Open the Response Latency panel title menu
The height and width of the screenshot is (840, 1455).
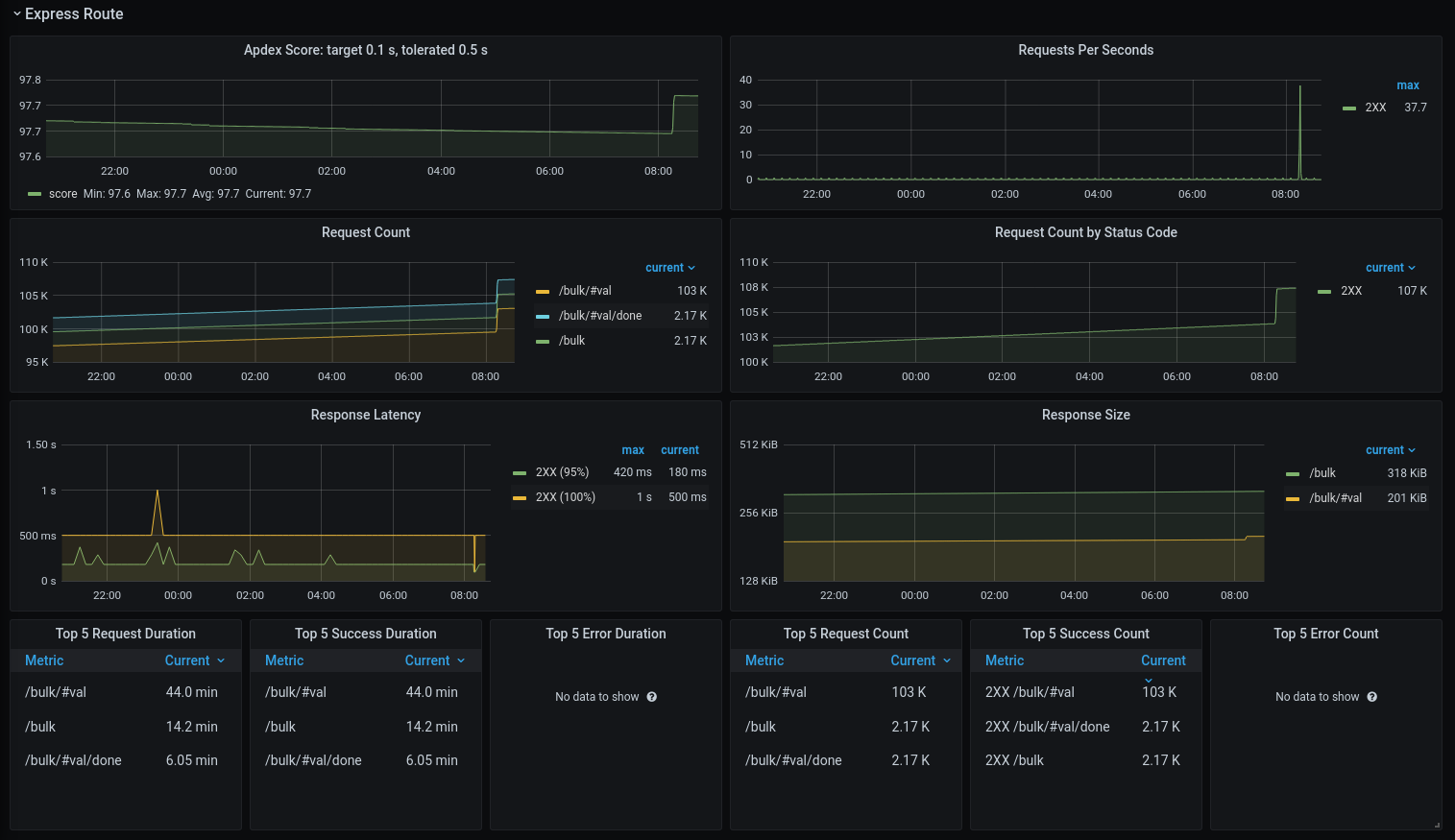point(365,415)
